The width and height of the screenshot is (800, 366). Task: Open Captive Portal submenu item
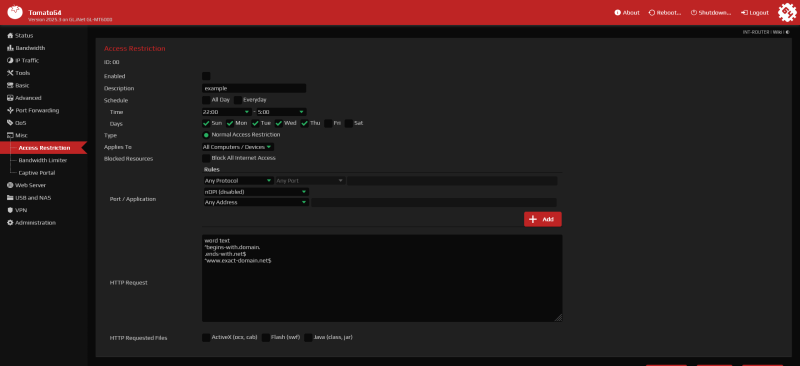pyautogui.click(x=37, y=173)
